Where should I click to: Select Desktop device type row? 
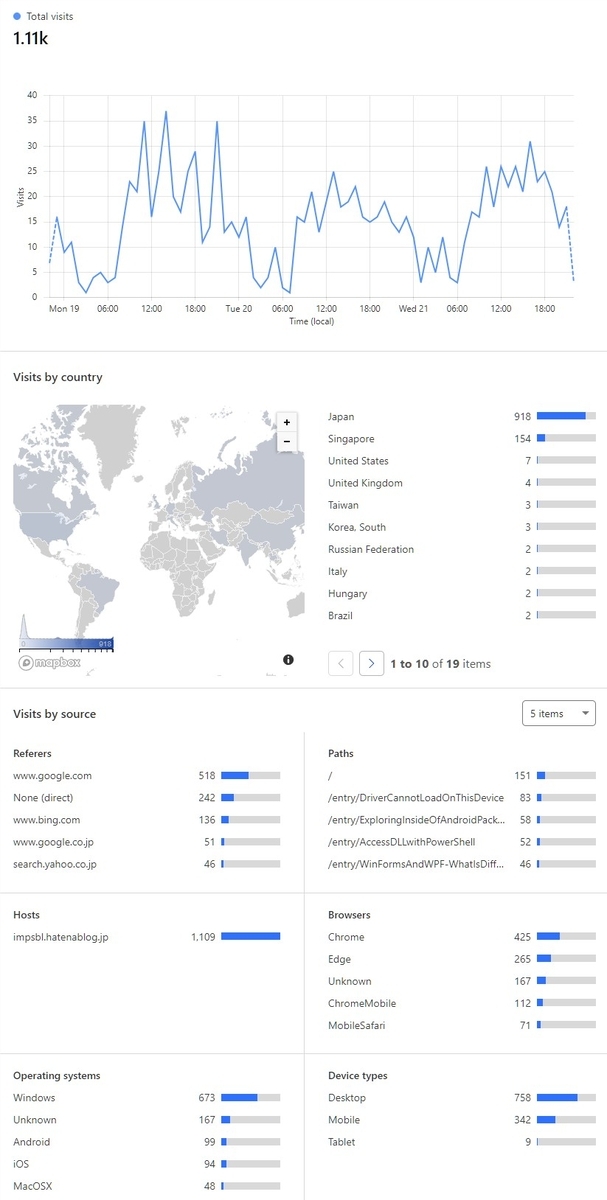pos(462,1098)
